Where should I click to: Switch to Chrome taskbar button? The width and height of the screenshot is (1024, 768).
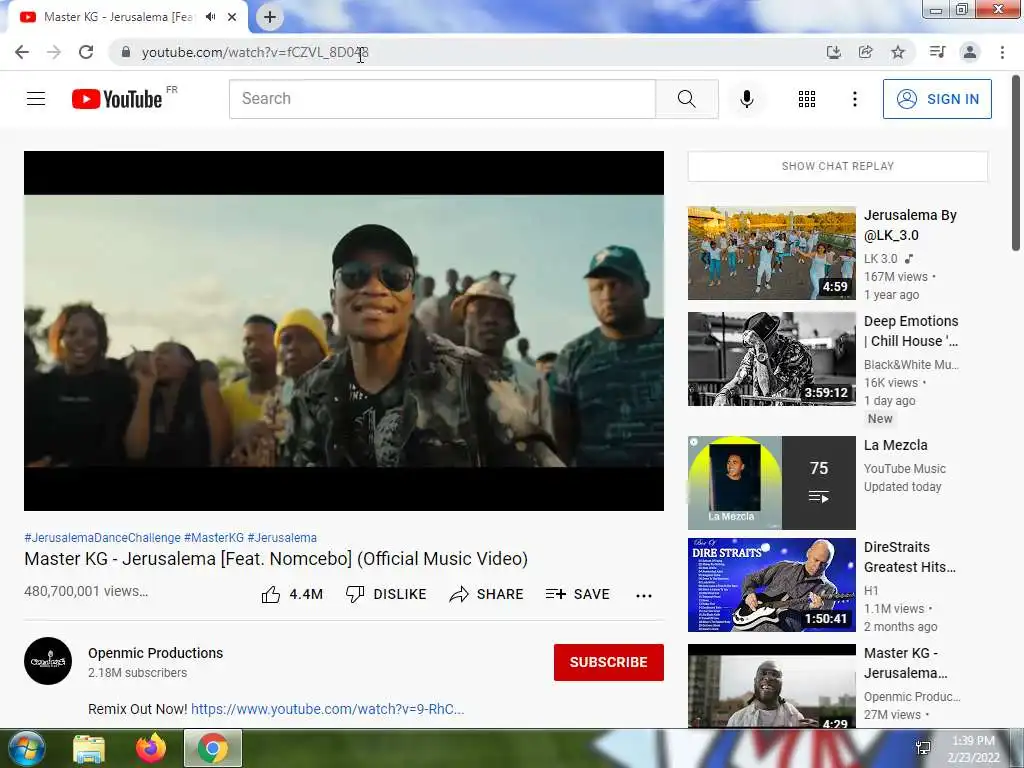213,748
